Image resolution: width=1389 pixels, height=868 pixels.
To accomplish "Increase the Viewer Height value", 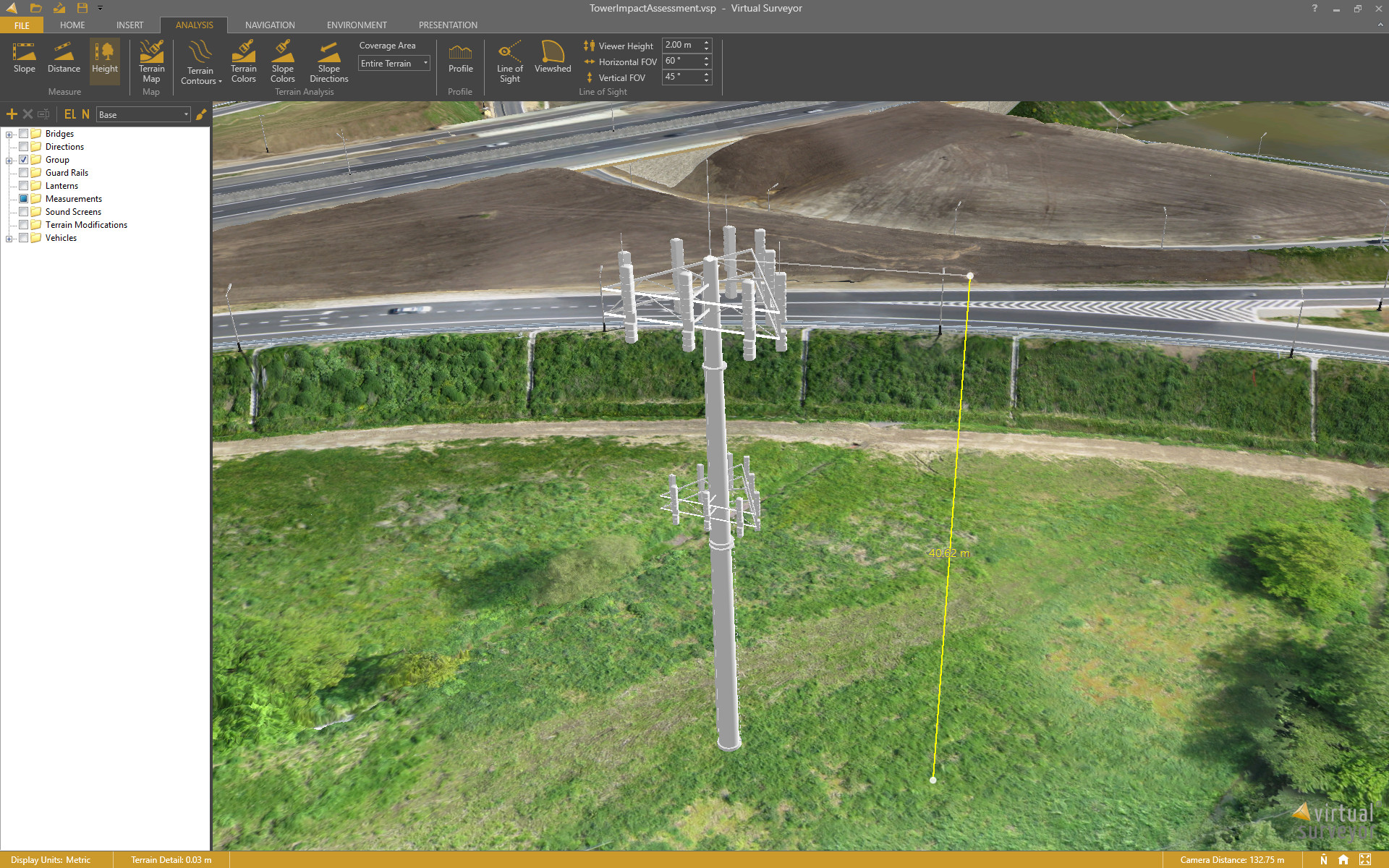I will click(707, 42).
